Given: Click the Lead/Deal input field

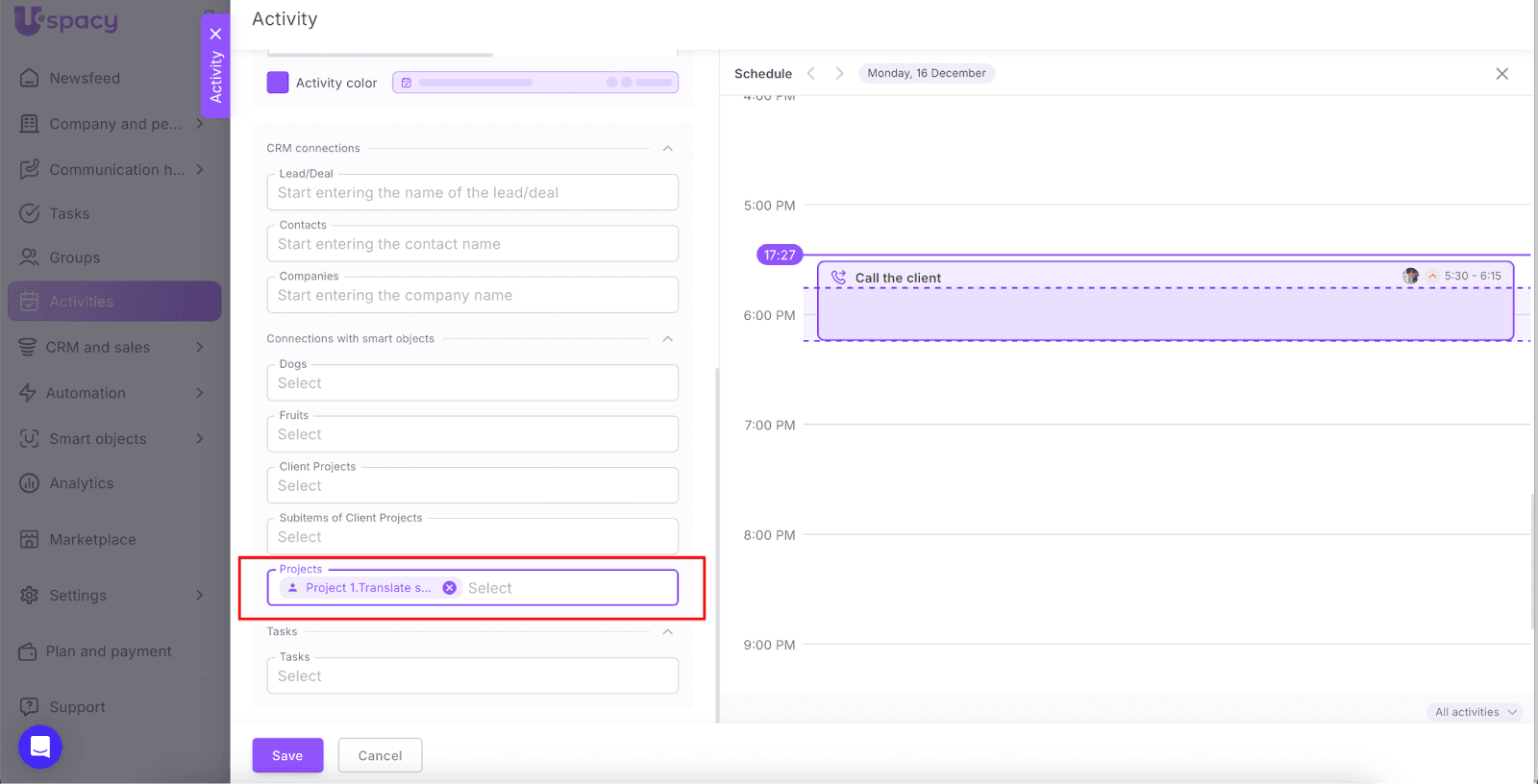Looking at the screenshot, I should click(x=472, y=192).
